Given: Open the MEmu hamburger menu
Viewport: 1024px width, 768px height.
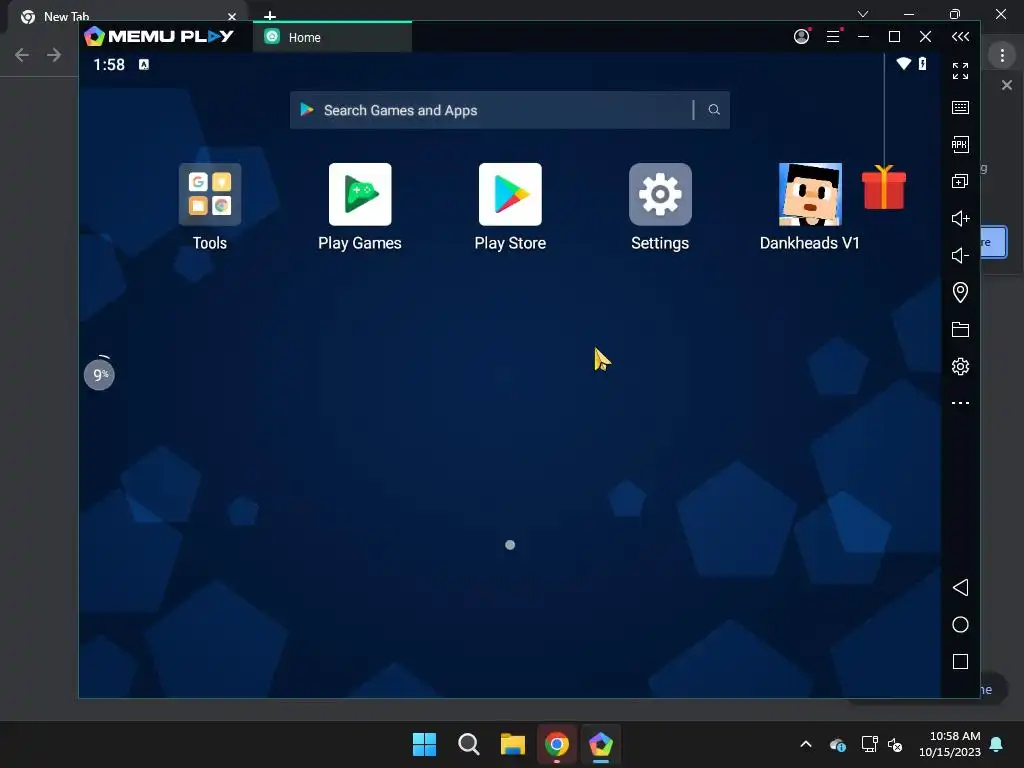Looking at the screenshot, I should [x=833, y=37].
